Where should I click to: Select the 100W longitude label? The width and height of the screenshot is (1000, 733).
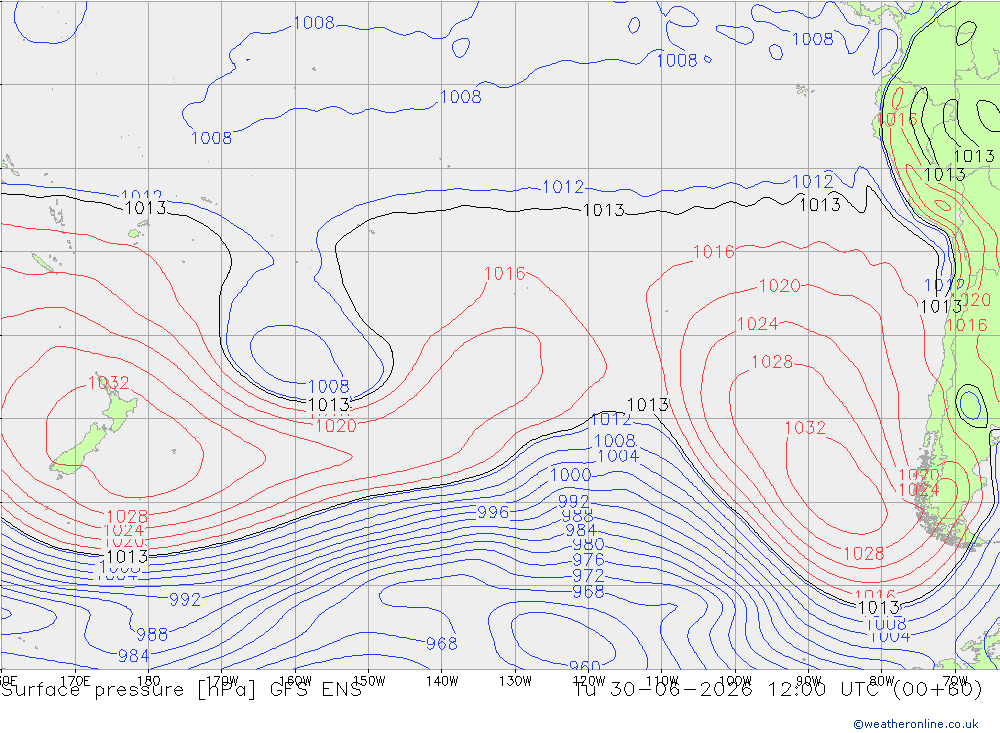(735, 681)
